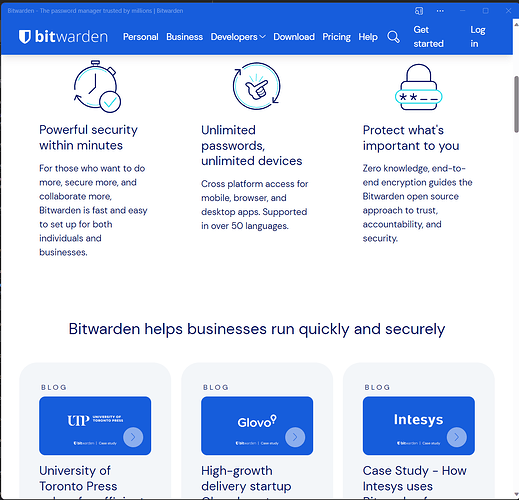
Task: Expand the Developers dropdown menu
Action: tap(238, 37)
